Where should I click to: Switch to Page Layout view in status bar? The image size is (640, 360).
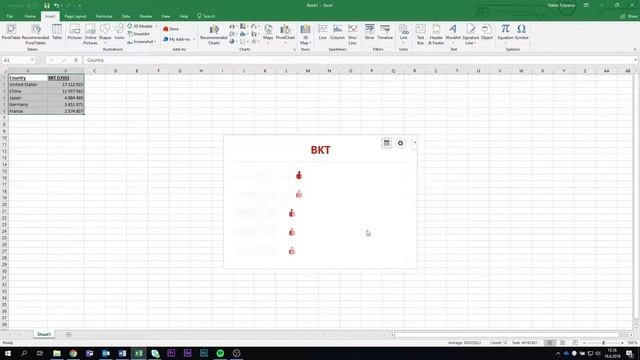click(562, 343)
